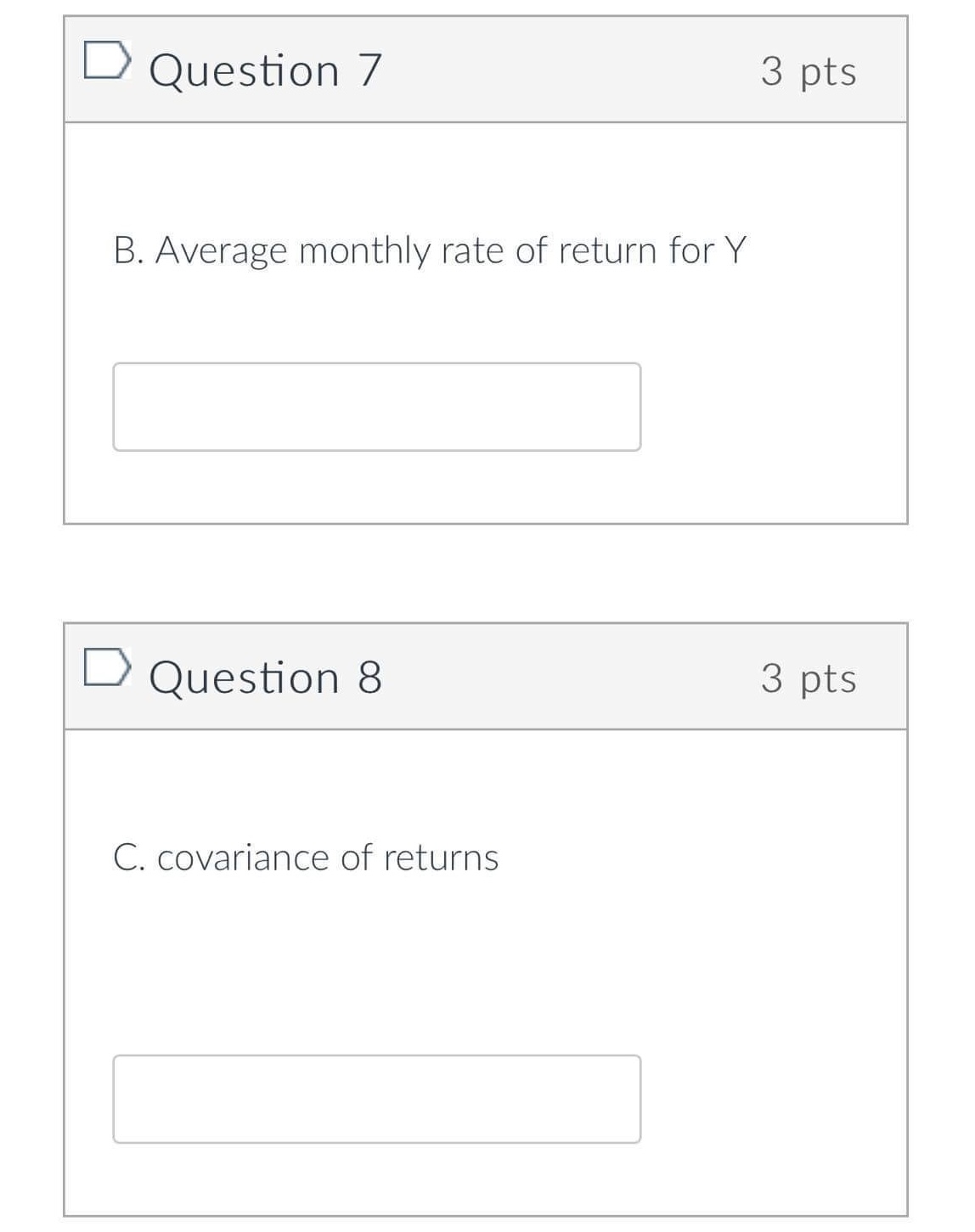This screenshot has width=975, height=1232.
Task: Click the 3 pts label for Question 8
Action: pos(810,678)
